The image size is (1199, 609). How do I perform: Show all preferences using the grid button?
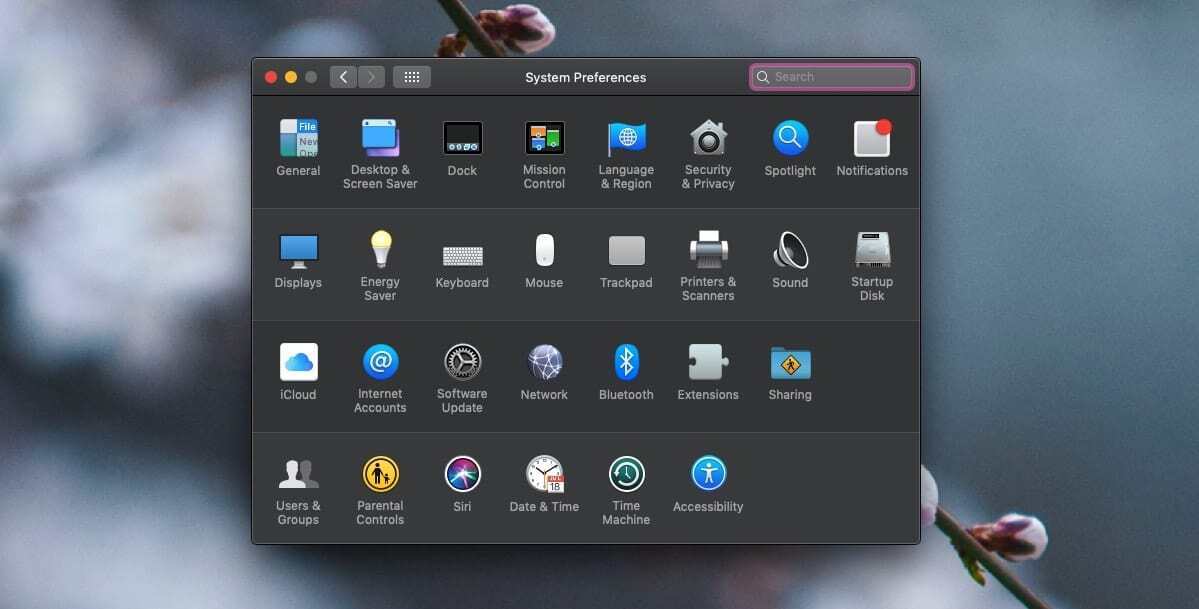tap(411, 76)
